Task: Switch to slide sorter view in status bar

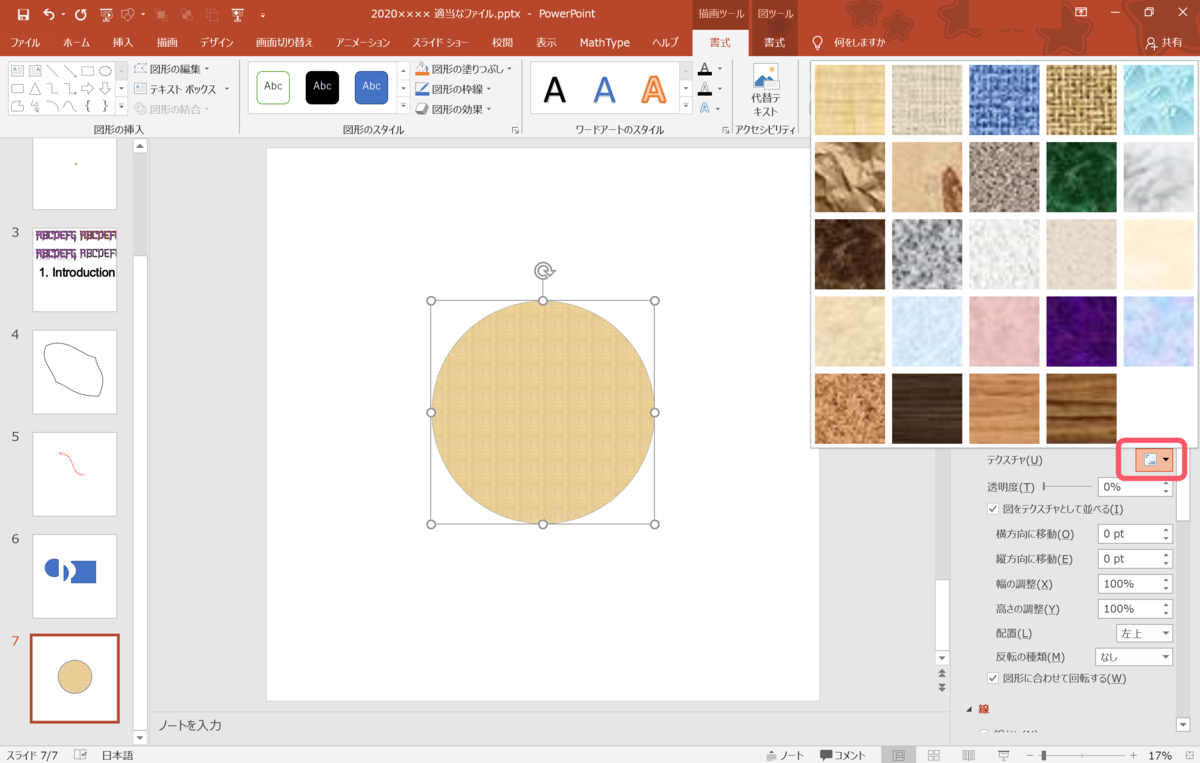Action: (x=934, y=755)
